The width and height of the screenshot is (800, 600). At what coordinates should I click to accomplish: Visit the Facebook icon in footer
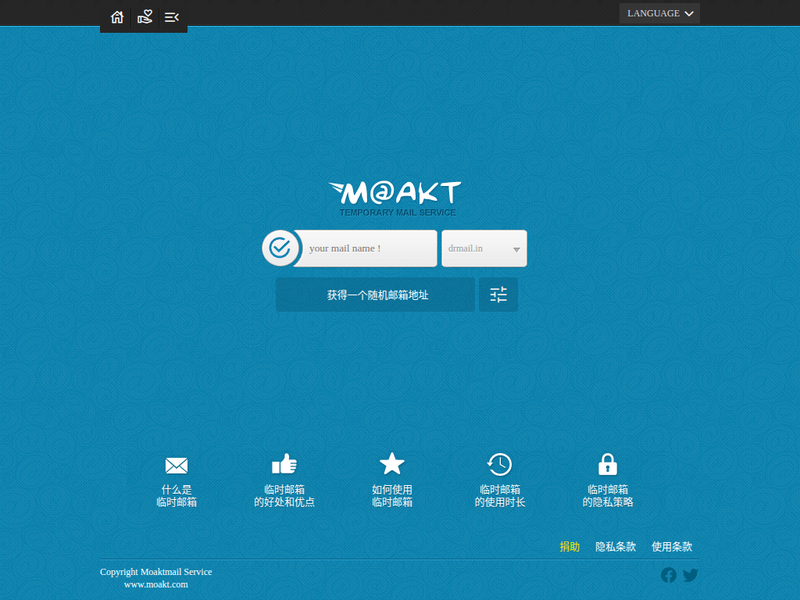[x=669, y=575]
